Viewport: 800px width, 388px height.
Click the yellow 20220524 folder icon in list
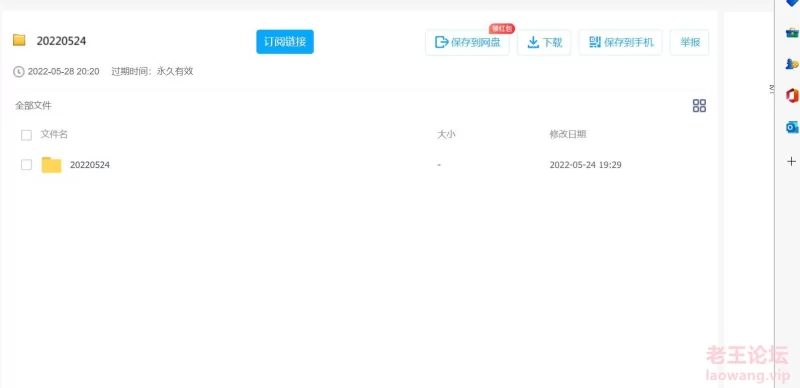pyautogui.click(x=51, y=165)
